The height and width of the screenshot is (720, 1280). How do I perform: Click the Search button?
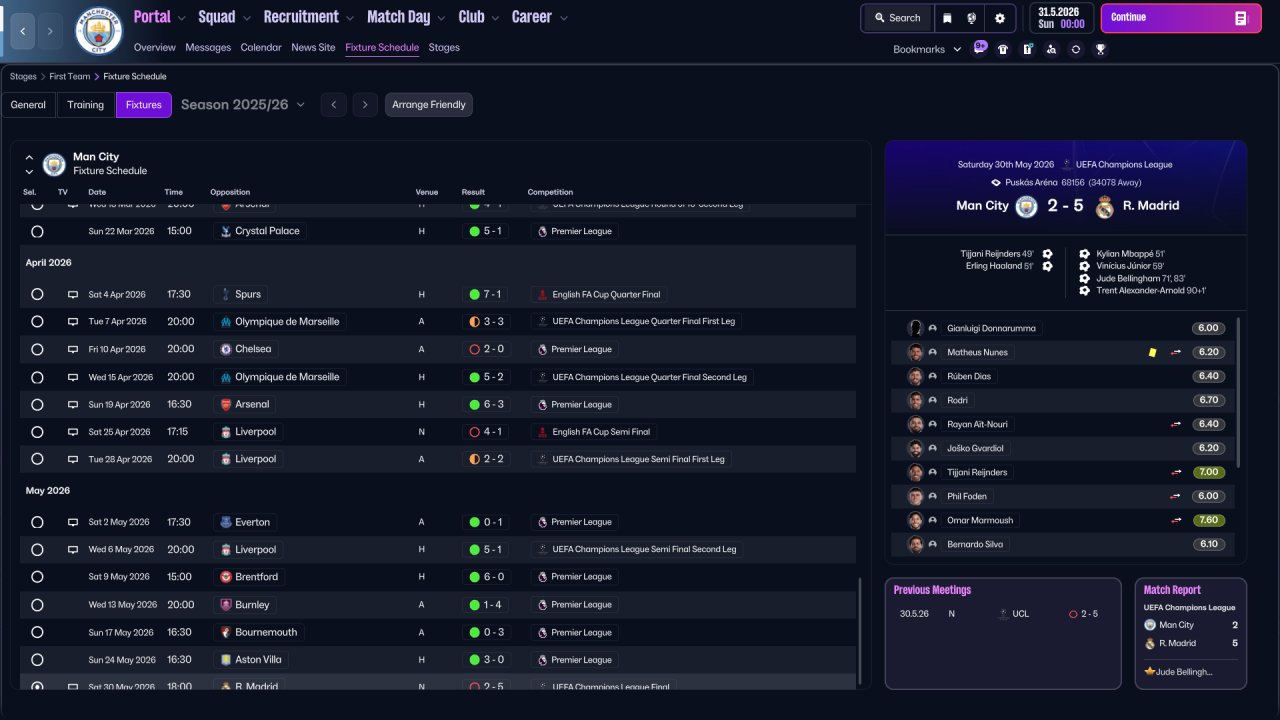[897, 18]
